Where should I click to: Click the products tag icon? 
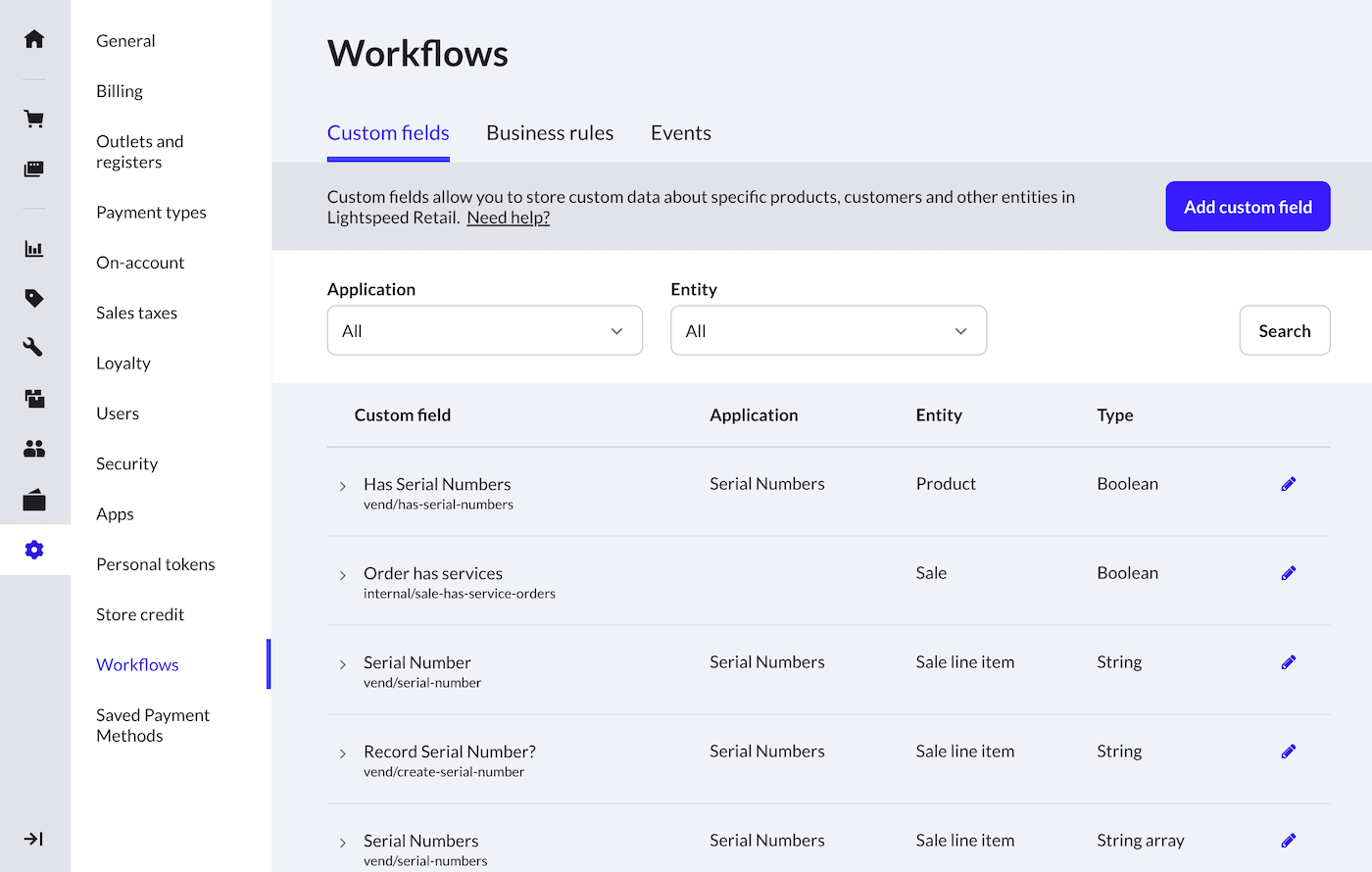[34, 298]
